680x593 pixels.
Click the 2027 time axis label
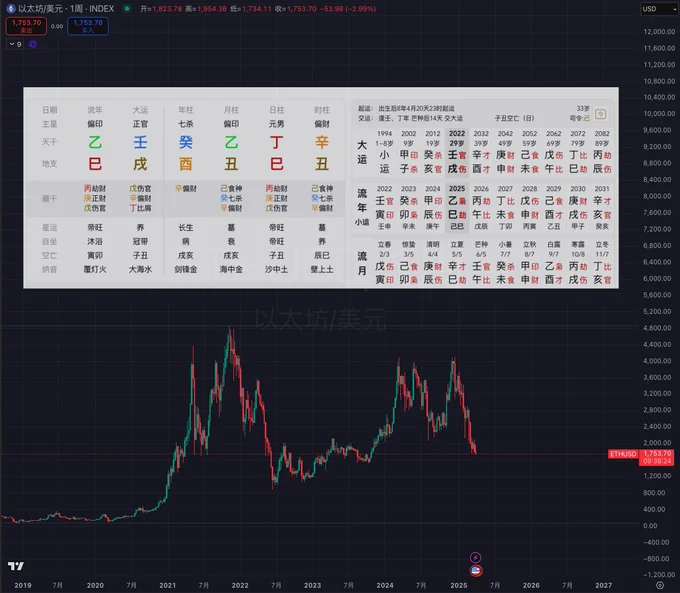(603, 585)
